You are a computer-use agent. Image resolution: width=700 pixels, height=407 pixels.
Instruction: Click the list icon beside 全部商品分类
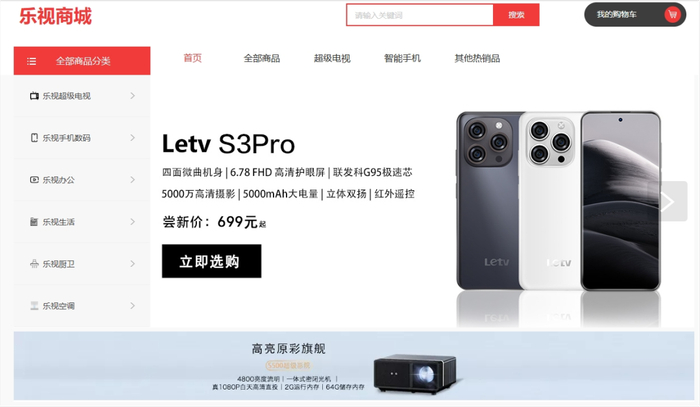pyautogui.click(x=31, y=61)
